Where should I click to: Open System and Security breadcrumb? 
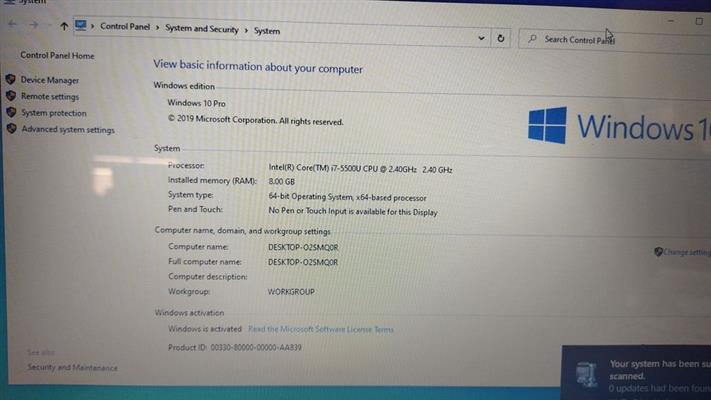tap(201, 29)
